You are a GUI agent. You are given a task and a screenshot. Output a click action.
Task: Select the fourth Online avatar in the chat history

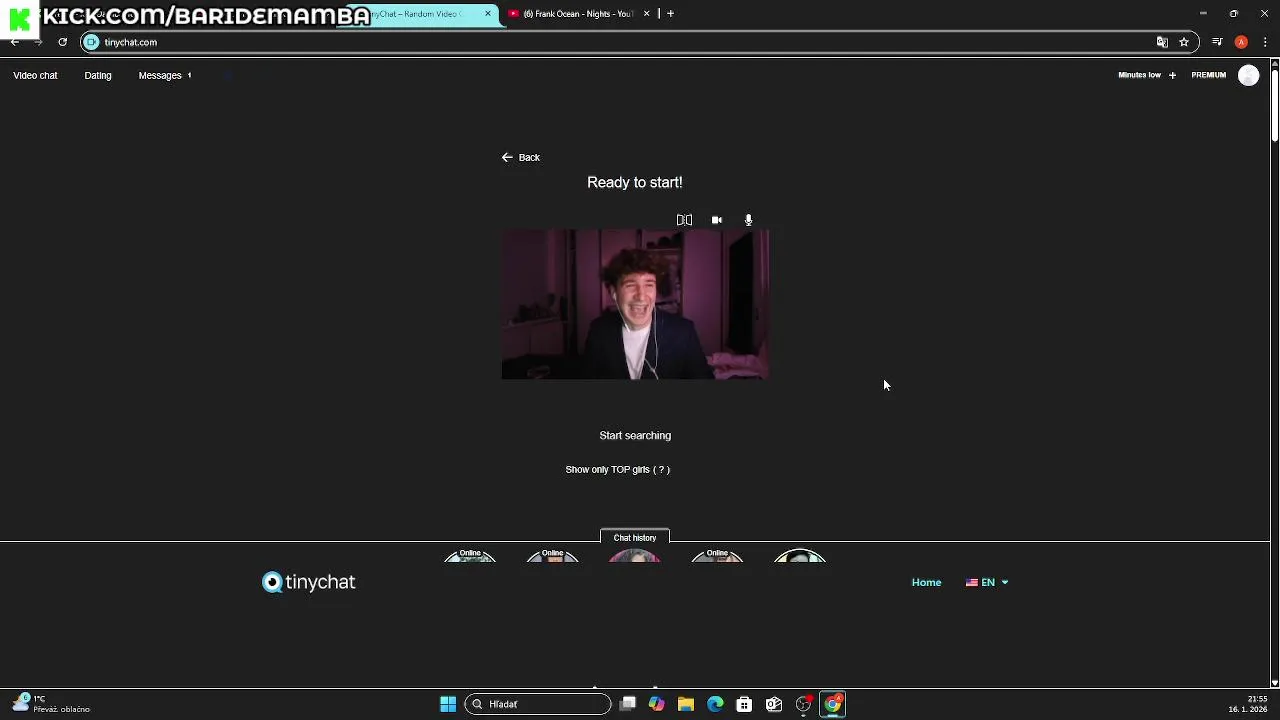coord(717,555)
